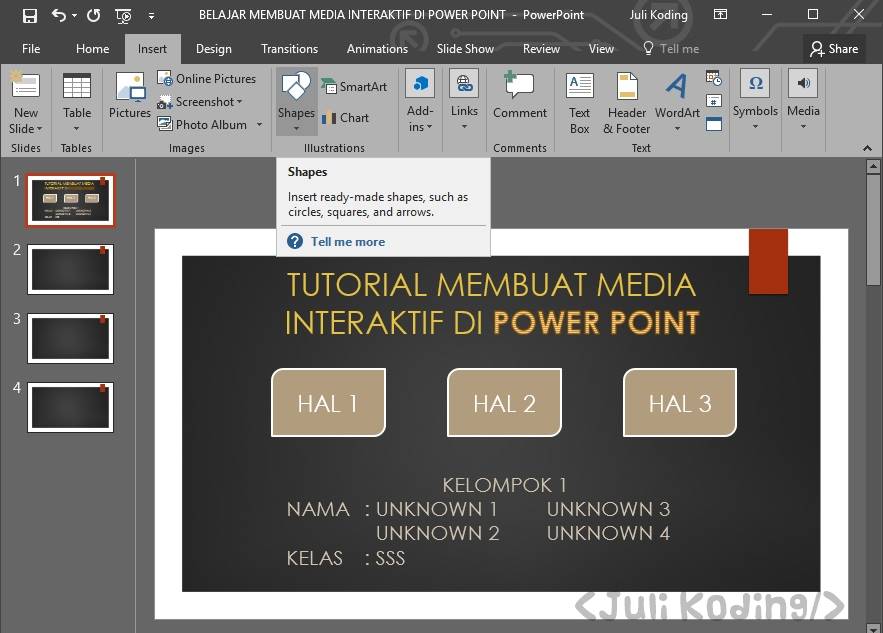Click the Undo arrow icon
This screenshot has height=633, width=883.
pyautogui.click(x=58, y=15)
